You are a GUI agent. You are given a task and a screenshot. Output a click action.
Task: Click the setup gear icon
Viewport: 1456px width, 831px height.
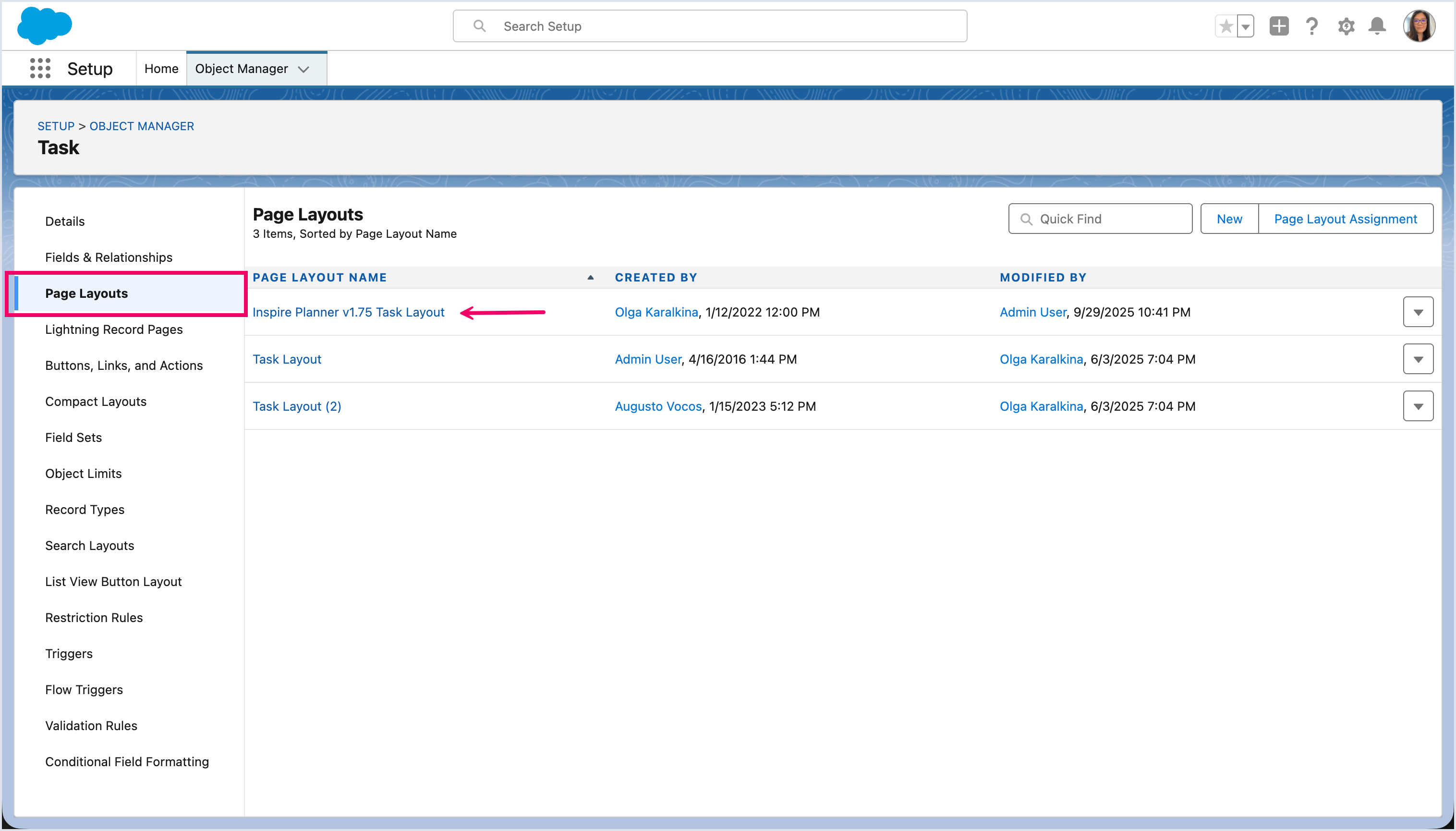[x=1346, y=26]
